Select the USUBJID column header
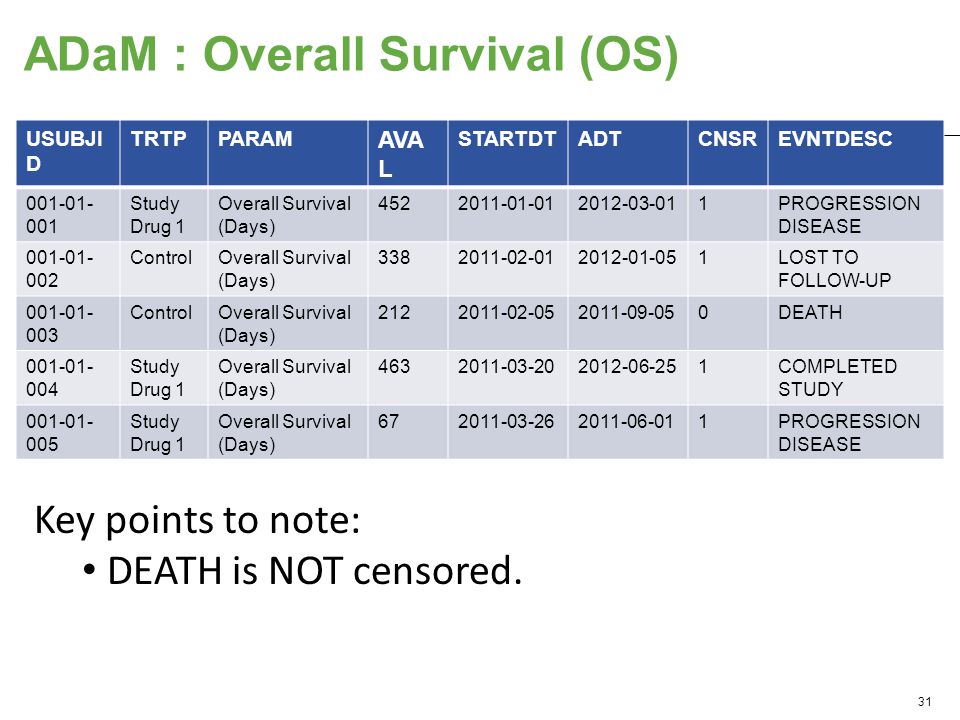960x720 pixels. [x=68, y=153]
